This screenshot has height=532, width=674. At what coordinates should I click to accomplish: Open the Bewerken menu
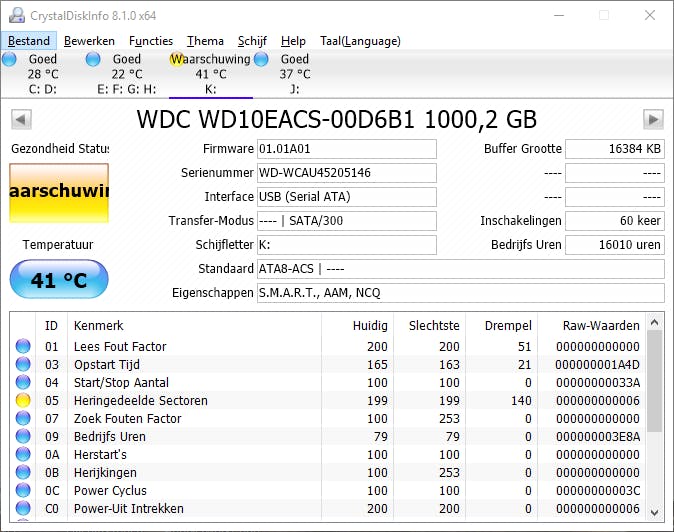coord(89,41)
